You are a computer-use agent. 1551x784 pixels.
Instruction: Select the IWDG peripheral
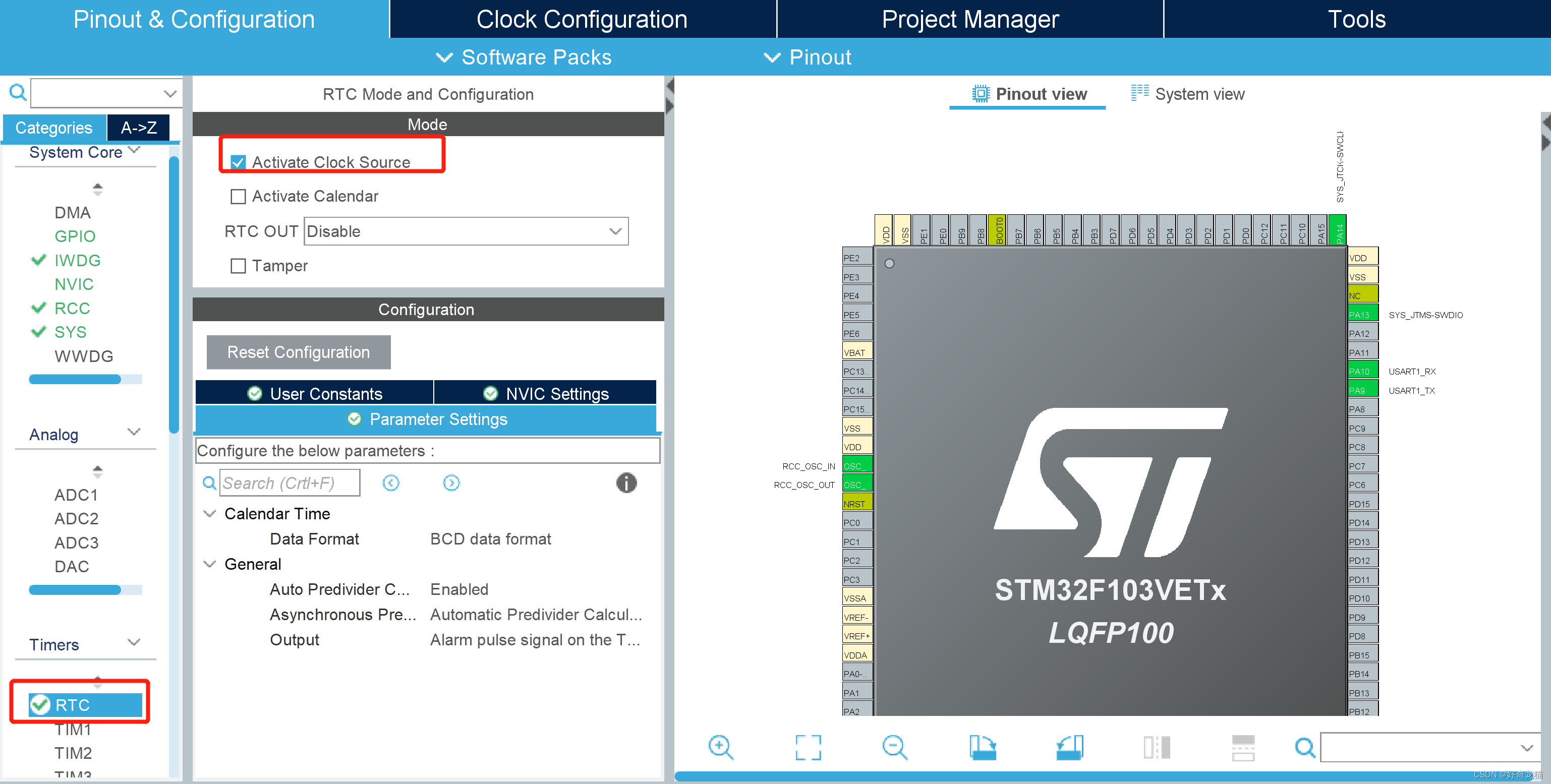77,260
